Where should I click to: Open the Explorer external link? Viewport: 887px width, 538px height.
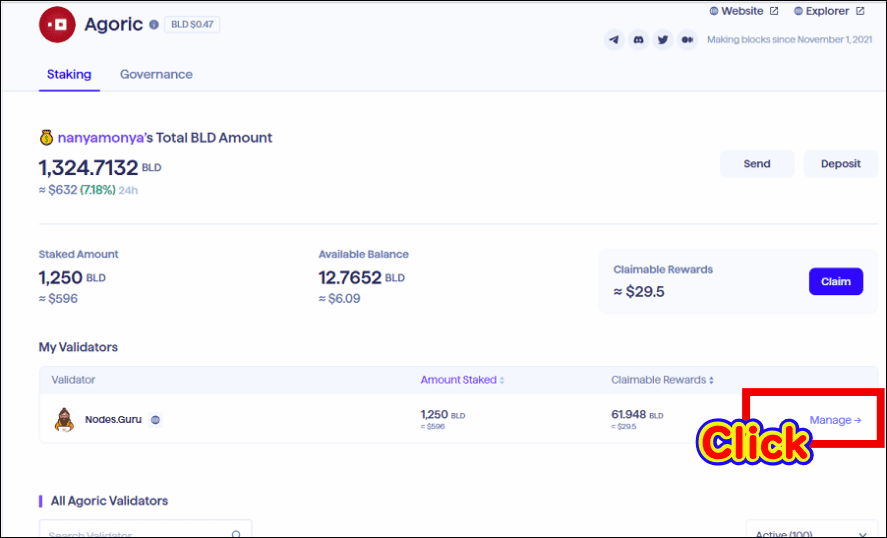coord(829,11)
